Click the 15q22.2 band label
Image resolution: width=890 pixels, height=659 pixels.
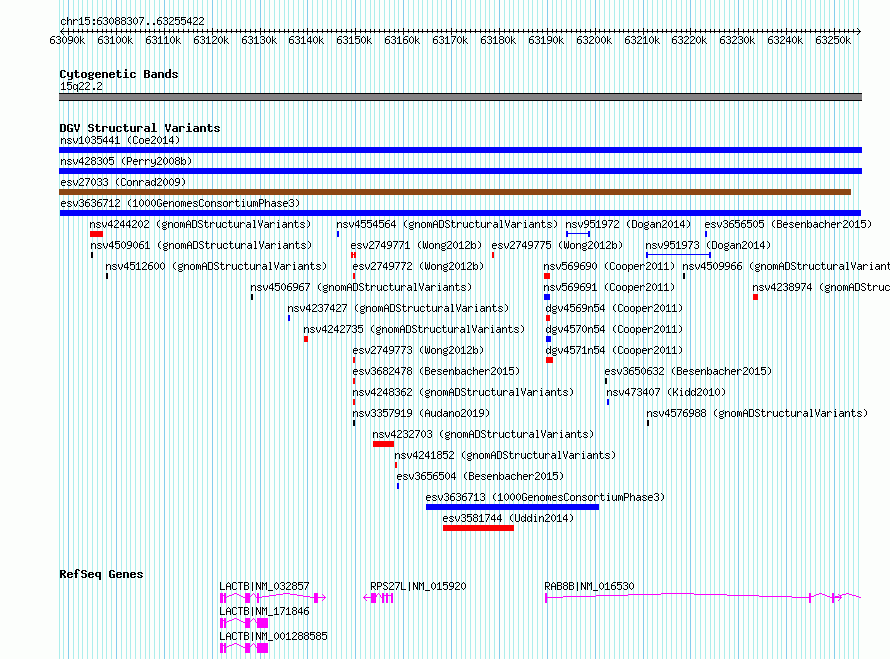pyautogui.click(x=81, y=86)
